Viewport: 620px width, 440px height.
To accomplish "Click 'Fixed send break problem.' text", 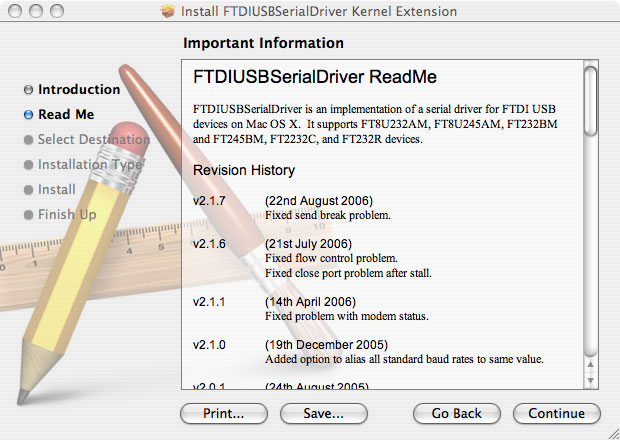I will [x=328, y=215].
